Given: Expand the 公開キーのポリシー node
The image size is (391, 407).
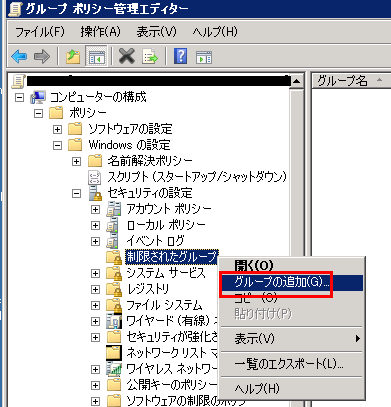Looking at the screenshot, I should 96,386.
